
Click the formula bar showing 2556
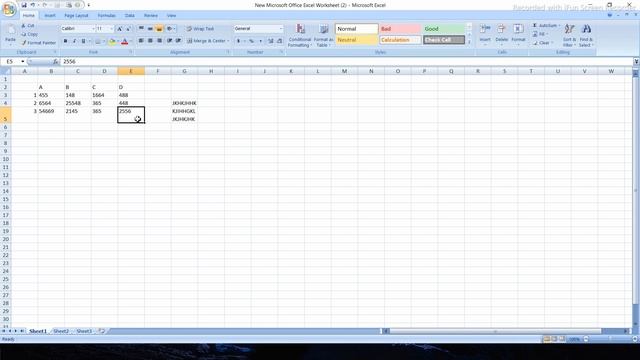coord(346,62)
